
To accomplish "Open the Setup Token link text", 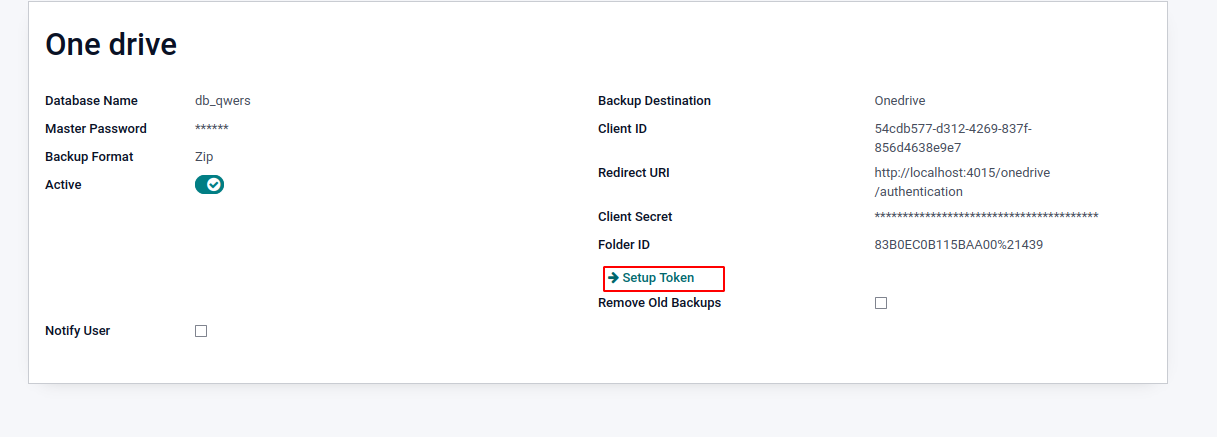I will point(658,278).
